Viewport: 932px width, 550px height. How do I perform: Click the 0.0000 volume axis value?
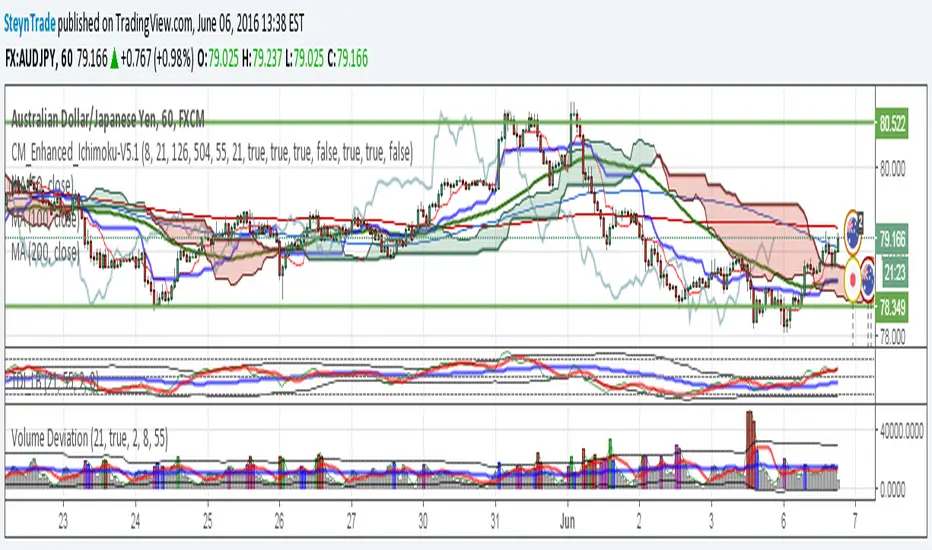tap(892, 489)
